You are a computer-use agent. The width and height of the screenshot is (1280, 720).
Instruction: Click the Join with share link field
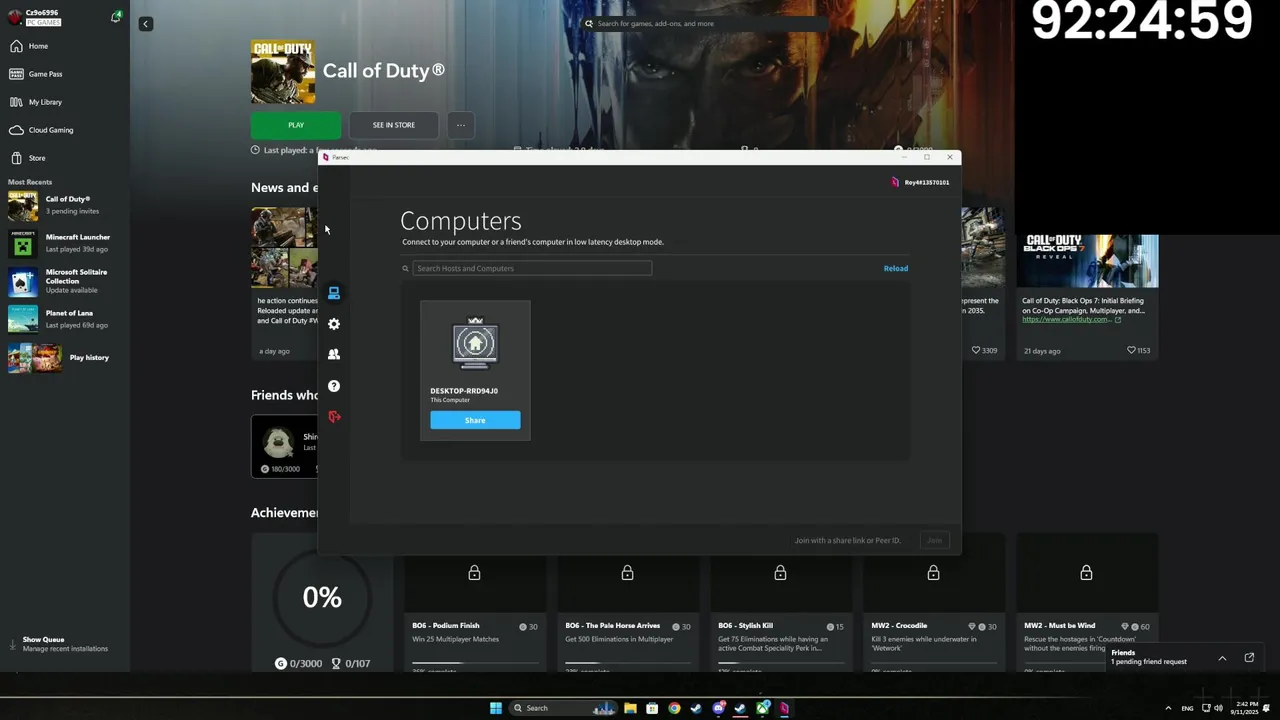click(x=848, y=540)
